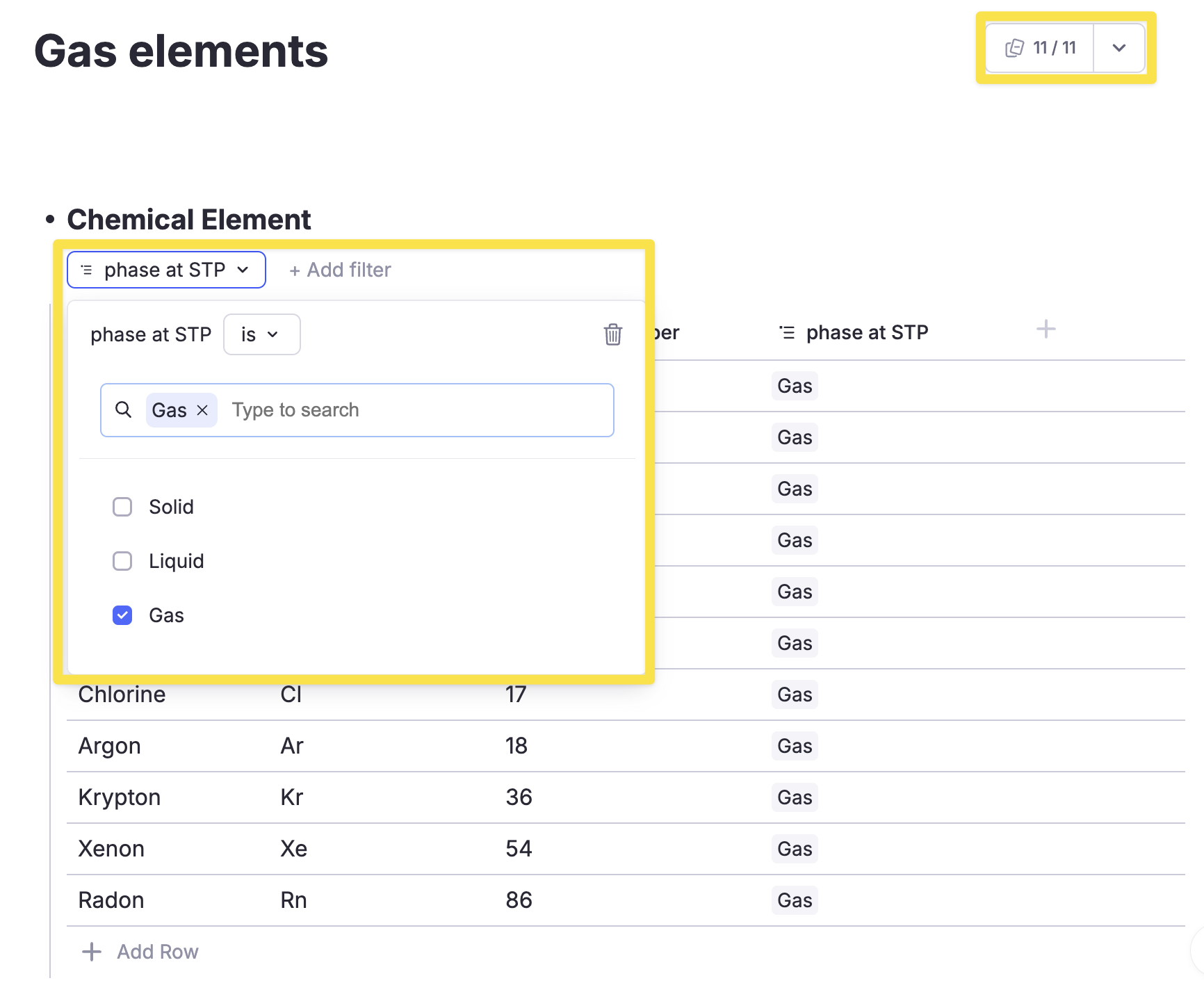Click Add Row below the table

[157, 952]
